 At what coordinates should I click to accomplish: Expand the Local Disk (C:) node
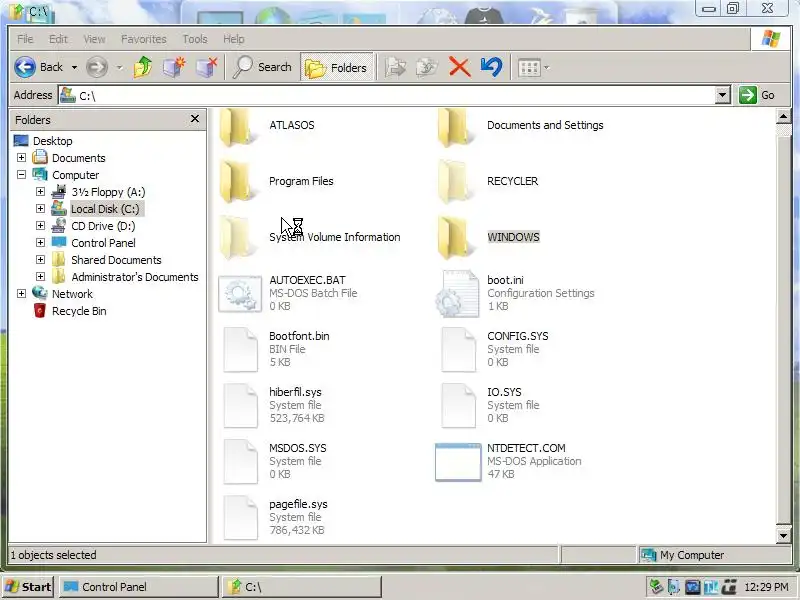pyautogui.click(x=40, y=209)
